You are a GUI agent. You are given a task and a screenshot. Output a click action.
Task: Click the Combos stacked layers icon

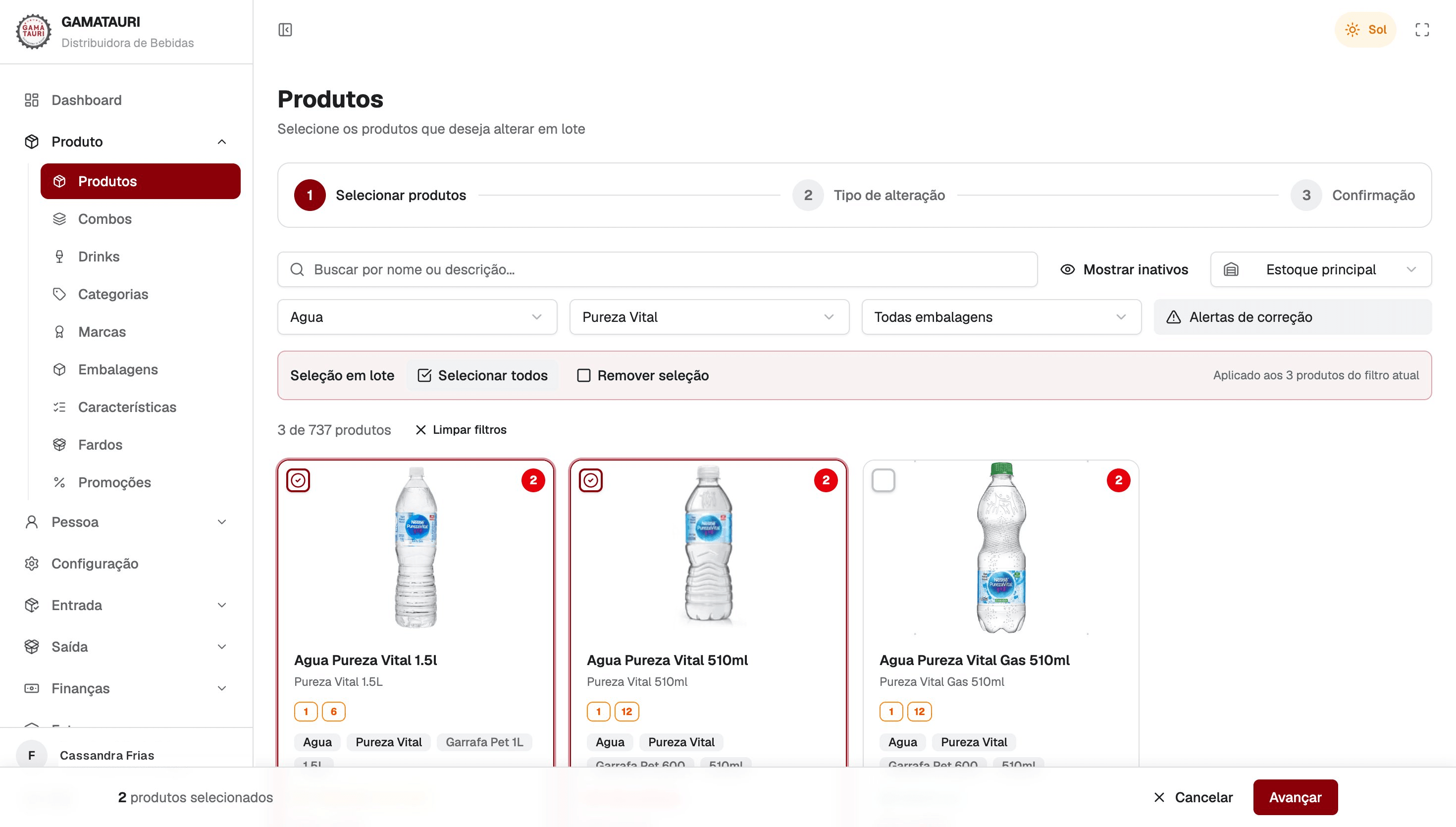pyautogui.click(x=59, y=219)
